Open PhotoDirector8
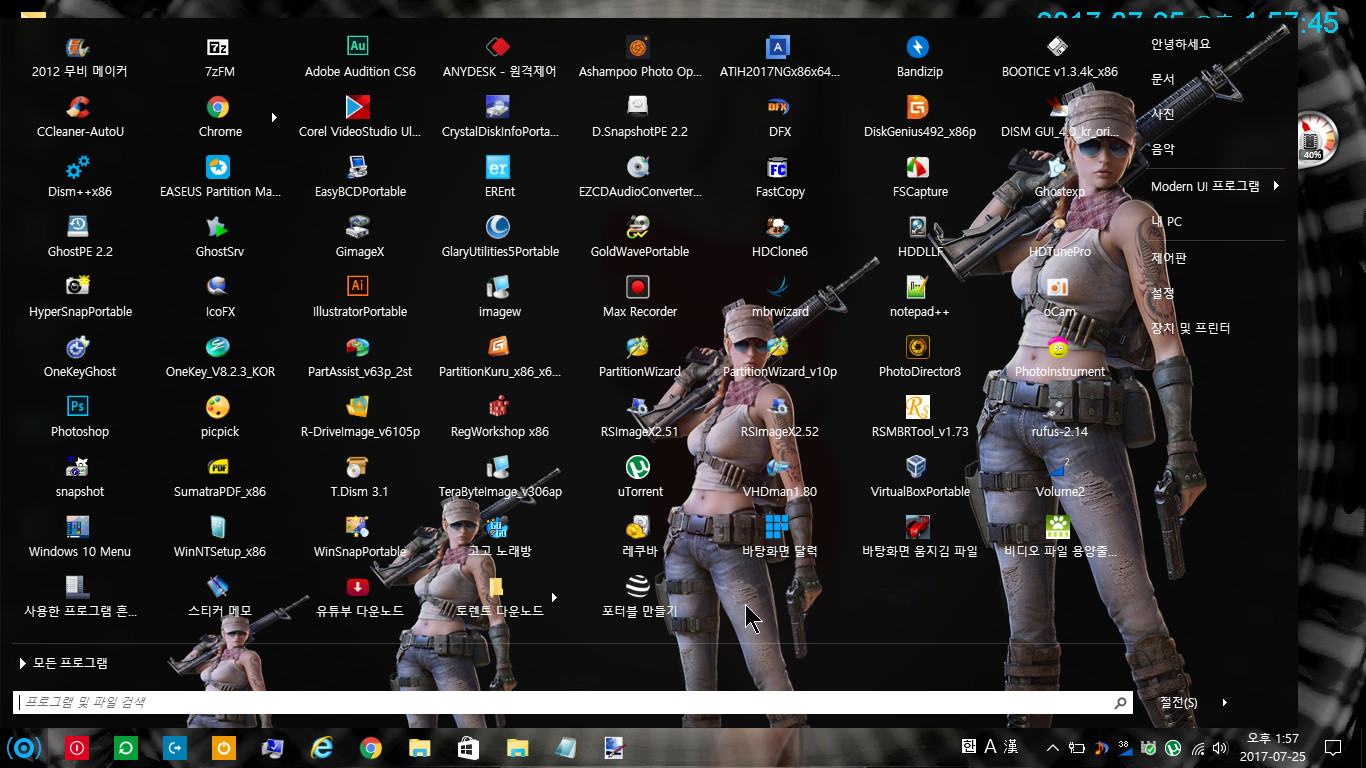The height and width of the screenshot is (768, 1366). point(919,358)
